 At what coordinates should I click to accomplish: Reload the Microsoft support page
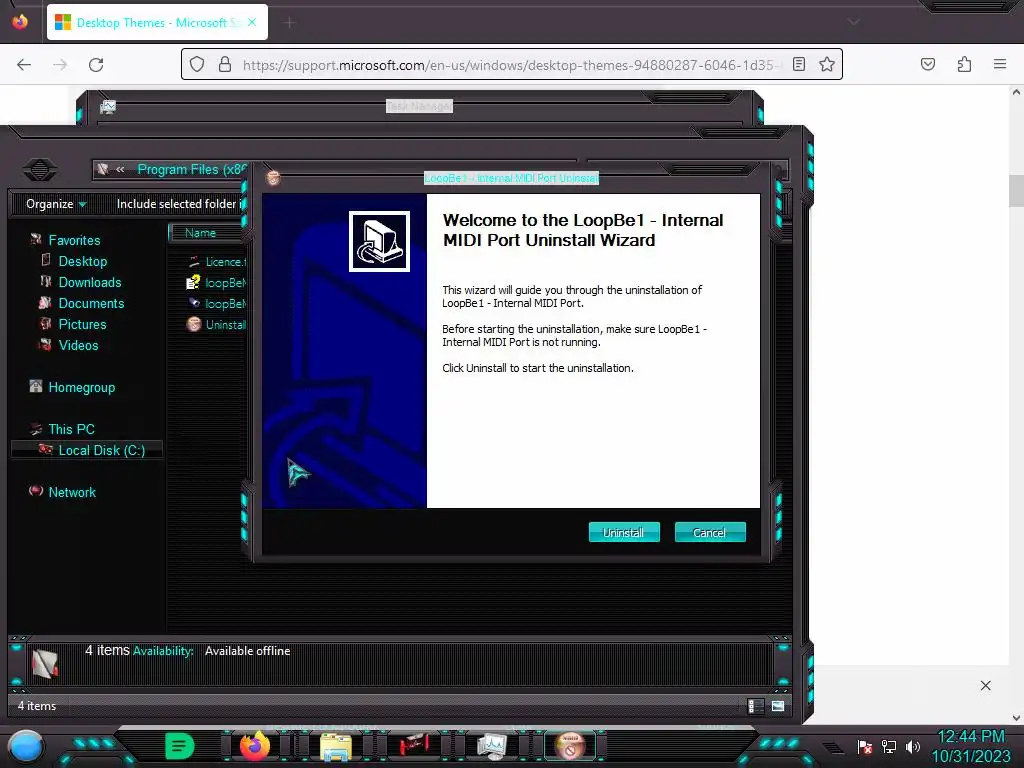(x=96, y=65)
